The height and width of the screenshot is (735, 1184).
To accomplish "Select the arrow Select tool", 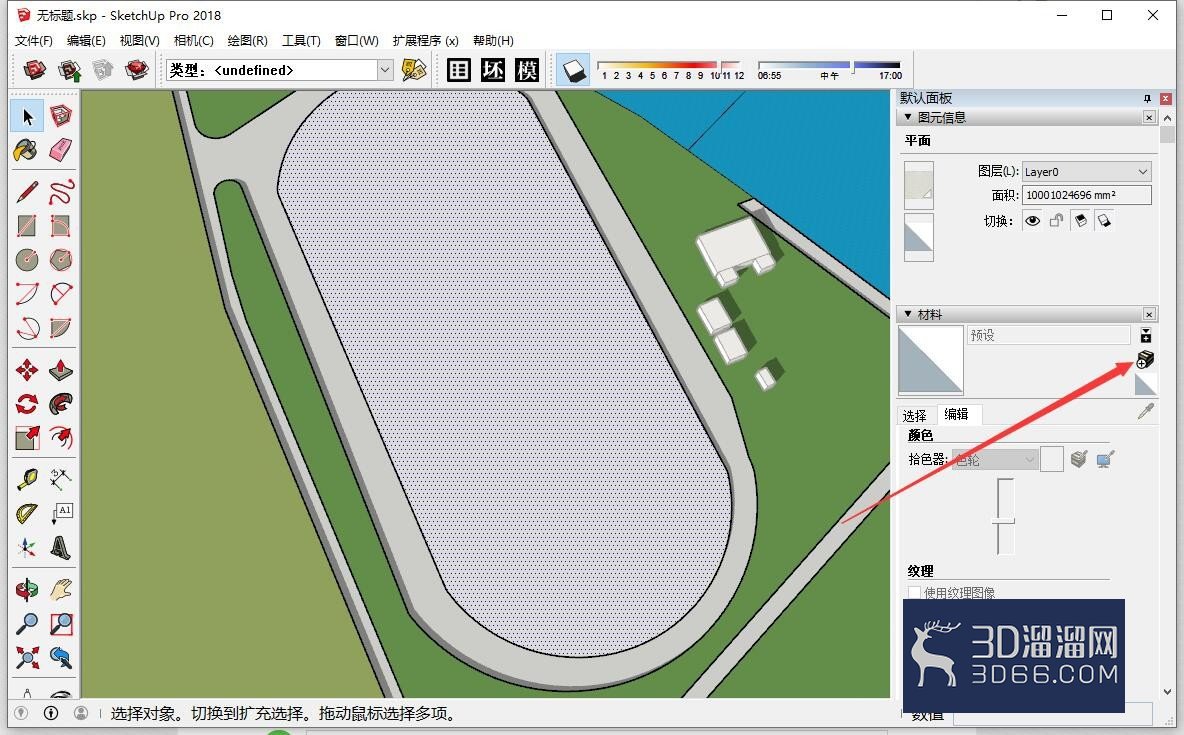I will point(27,116).
